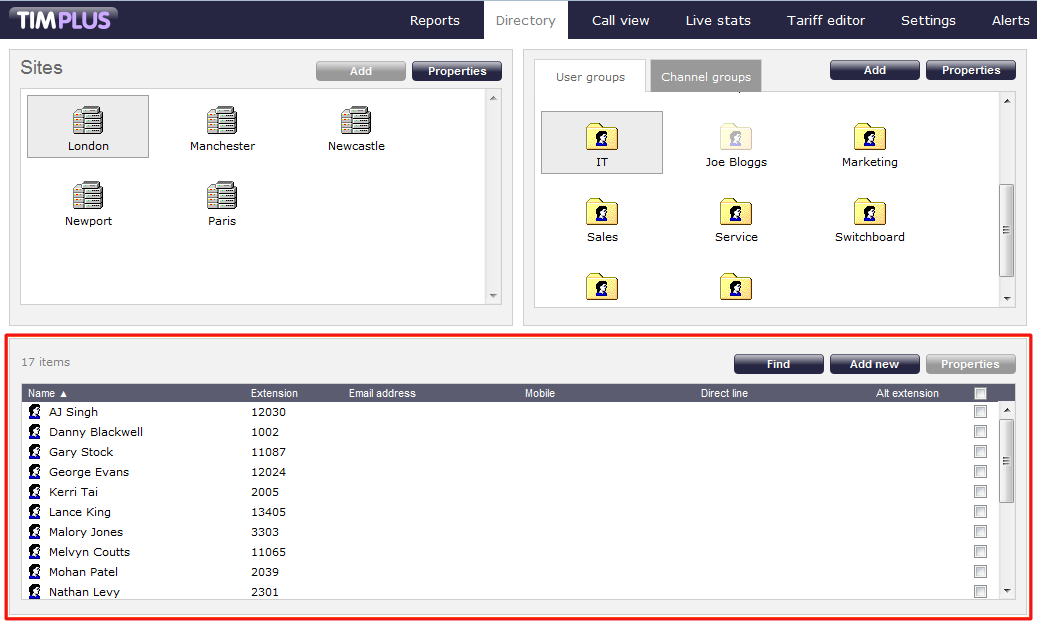Switch to the Channel groups tab
Viewport: 1037px width, 628px height.
click(x=706, y=77)
